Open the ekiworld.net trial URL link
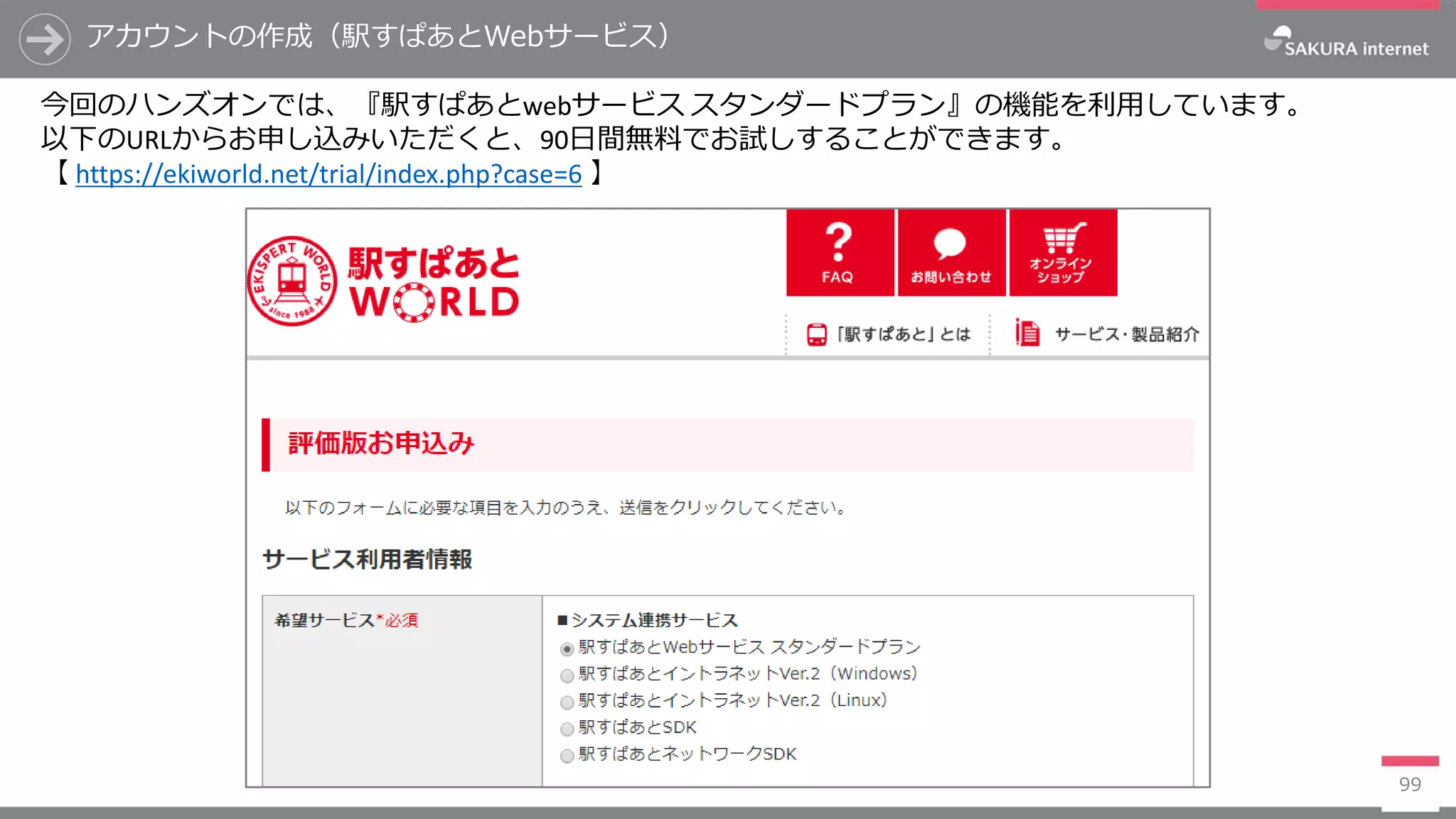The width and height of the screenshot is (1456, 819). click(328, 174)
